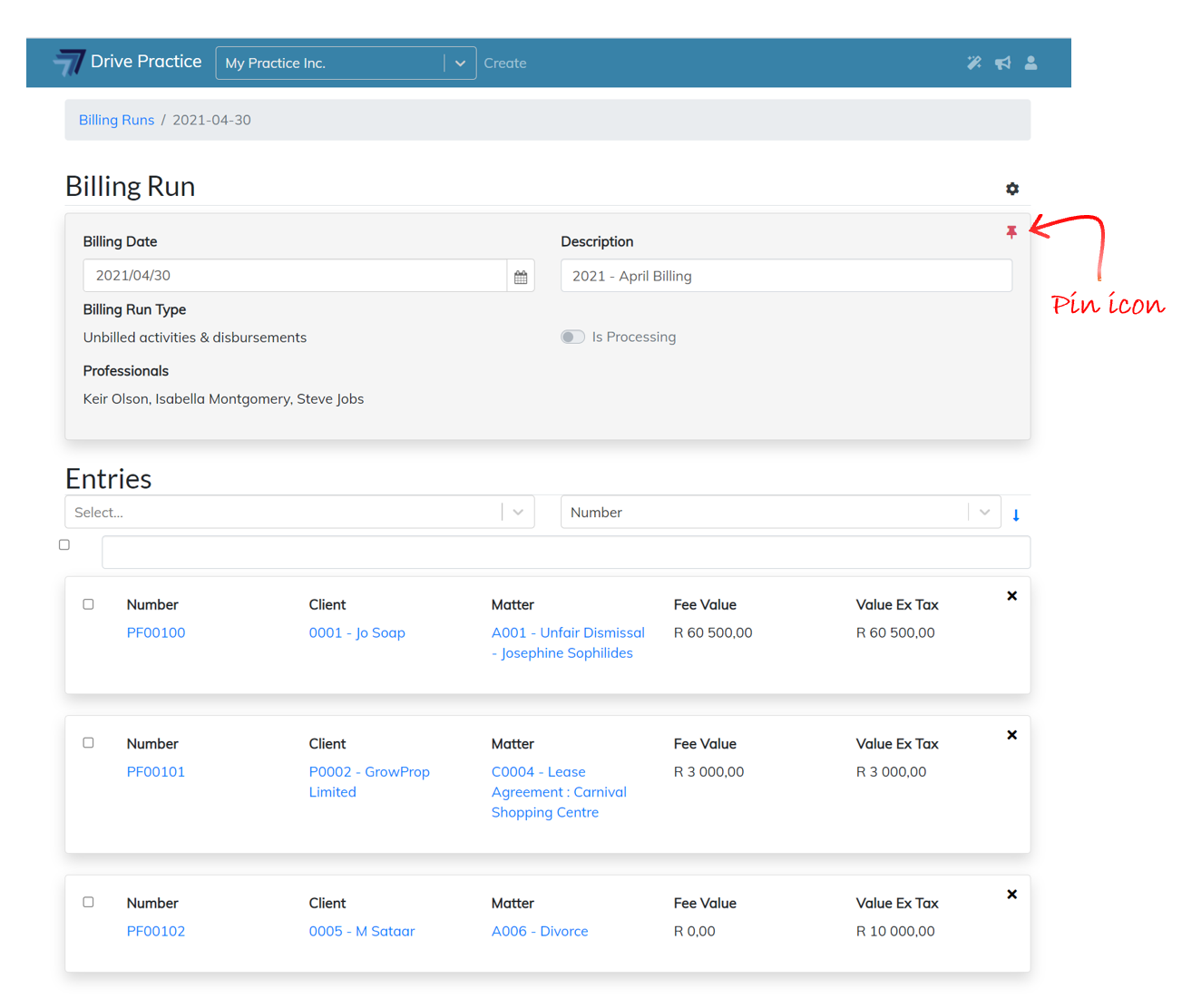Toggle the red pin icon
The height and width of the screenshot is (1008, 1182).
pyautogui.click(x=1011, y=232)
